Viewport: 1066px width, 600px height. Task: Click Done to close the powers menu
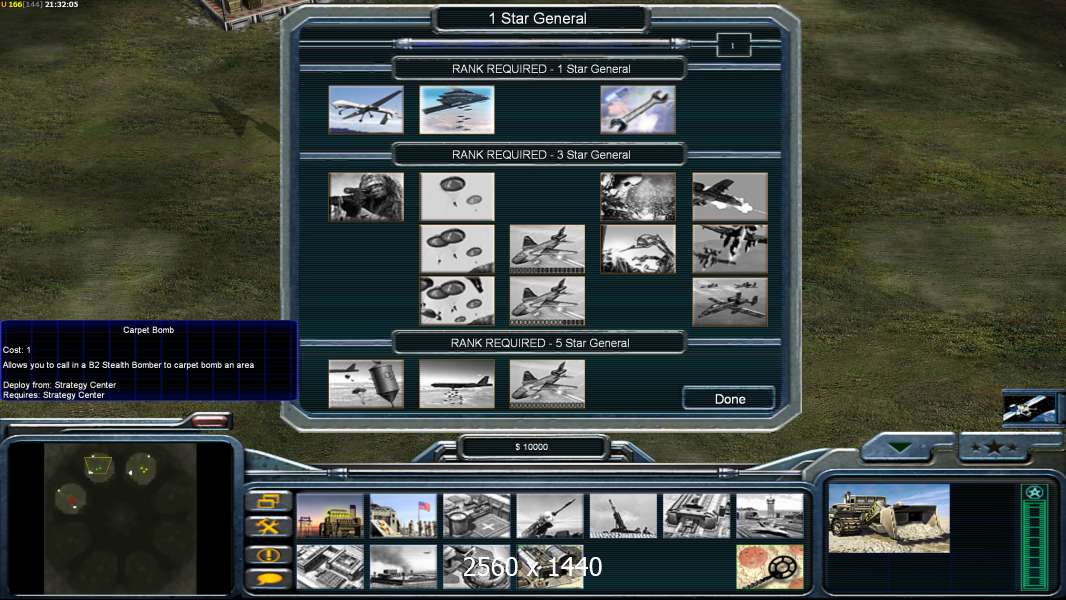pos(729,399)
